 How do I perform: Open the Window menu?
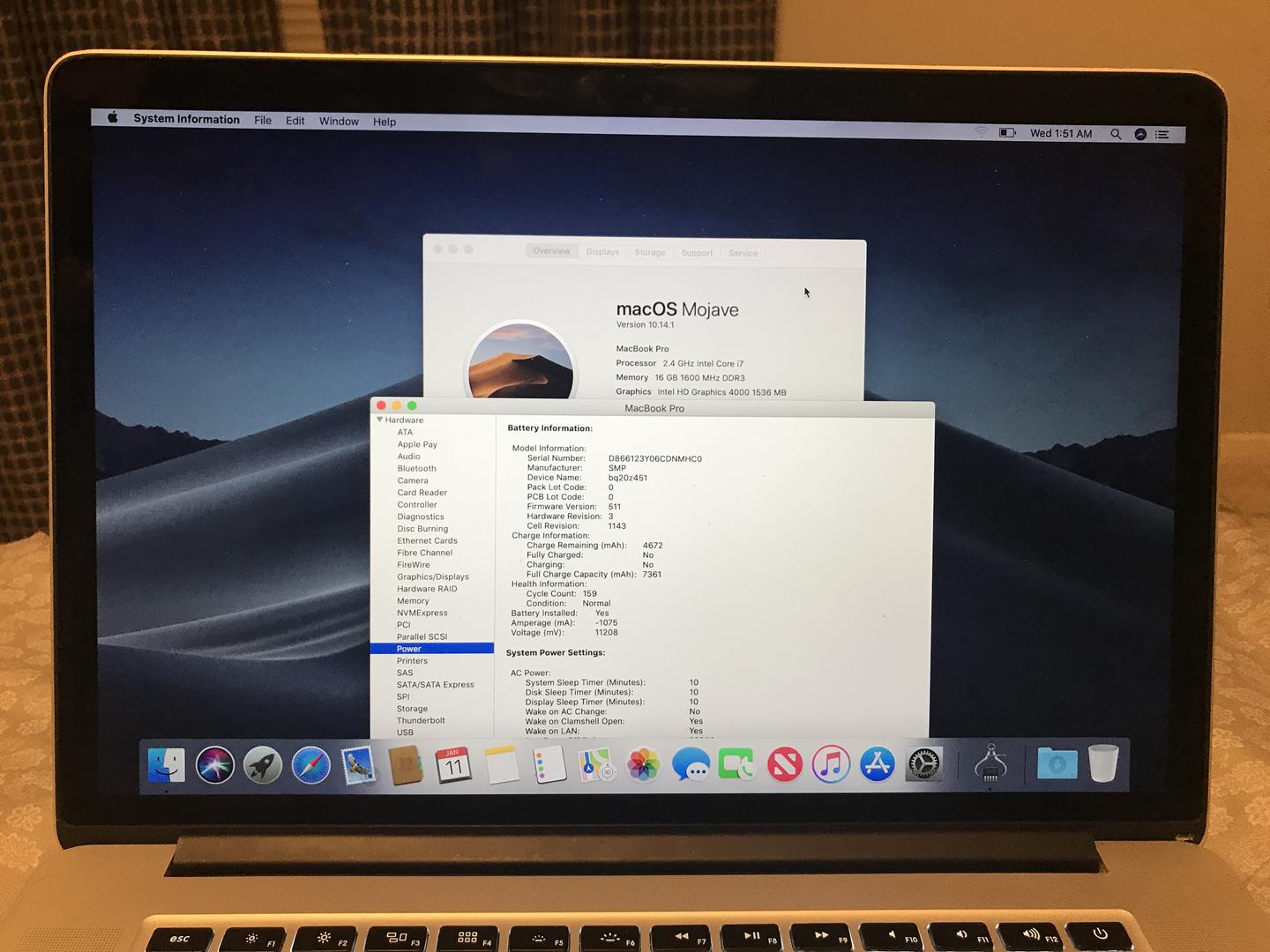(339, 122)
